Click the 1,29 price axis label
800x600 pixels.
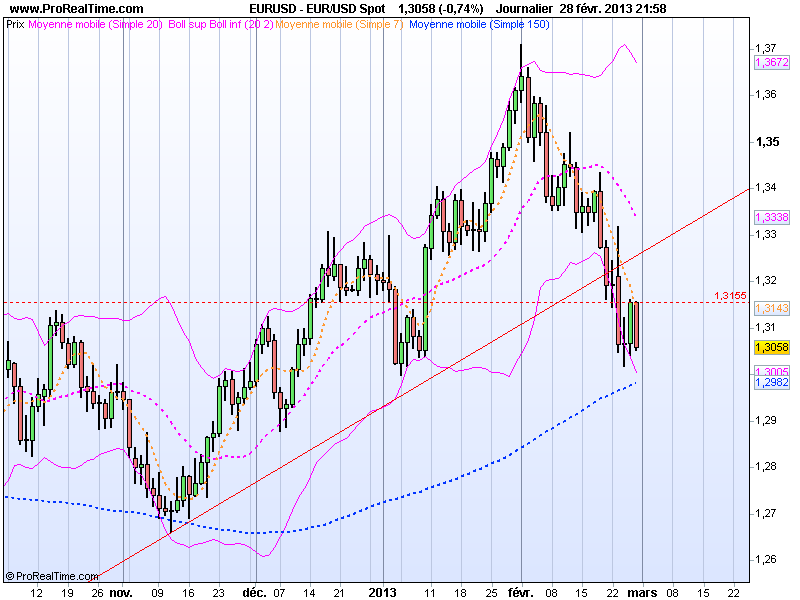(x=766, y=420)
